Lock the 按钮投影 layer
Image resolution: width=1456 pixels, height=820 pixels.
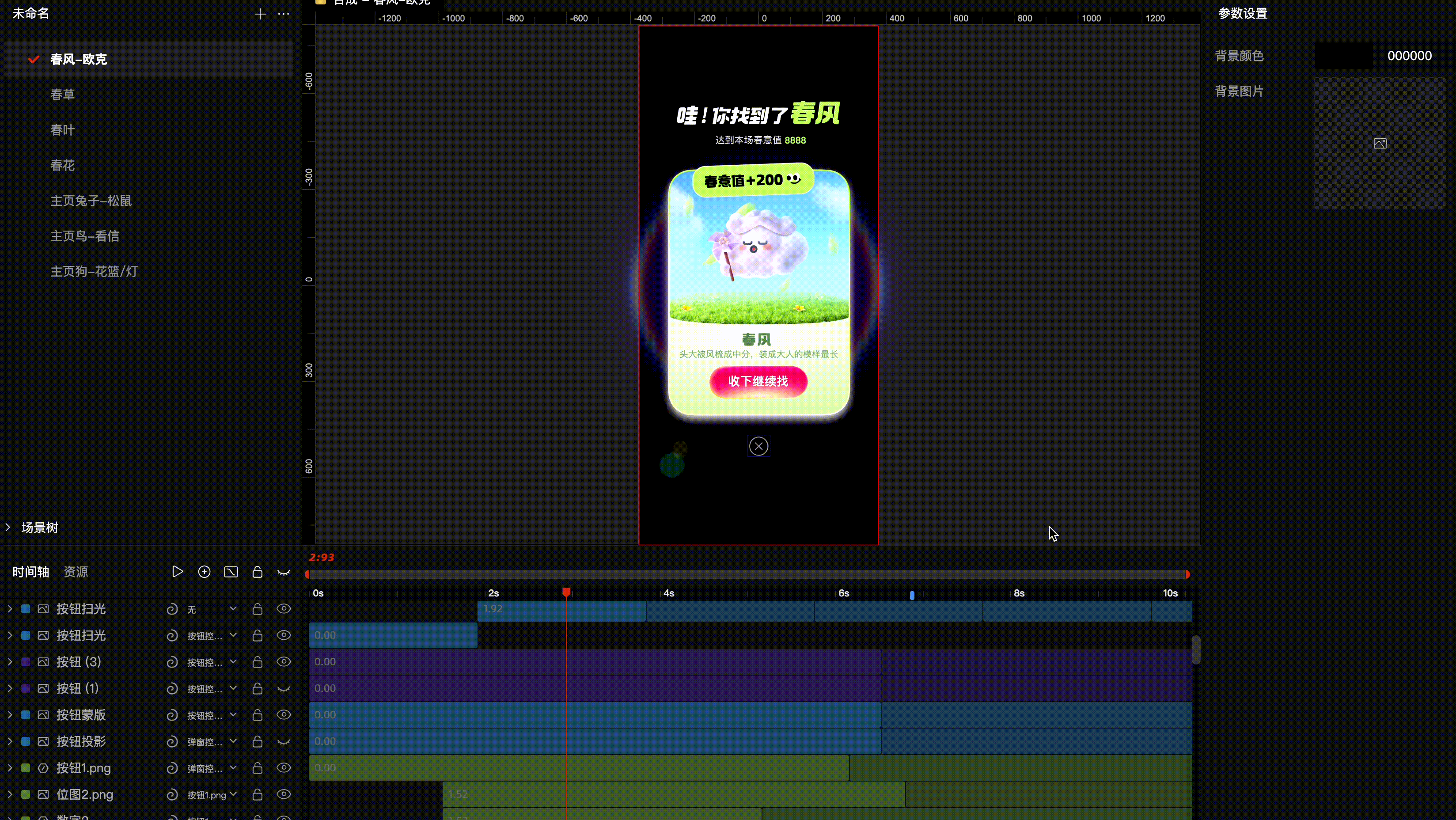tap(257, 741)
